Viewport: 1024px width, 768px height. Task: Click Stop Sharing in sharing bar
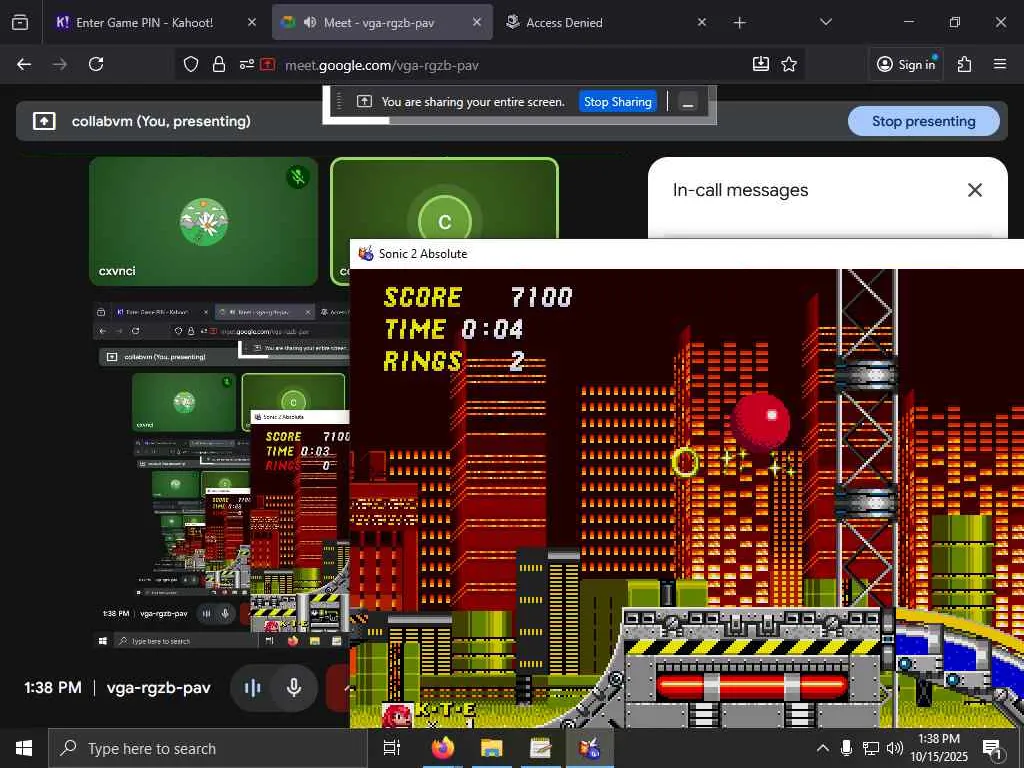tap(617, 102)
